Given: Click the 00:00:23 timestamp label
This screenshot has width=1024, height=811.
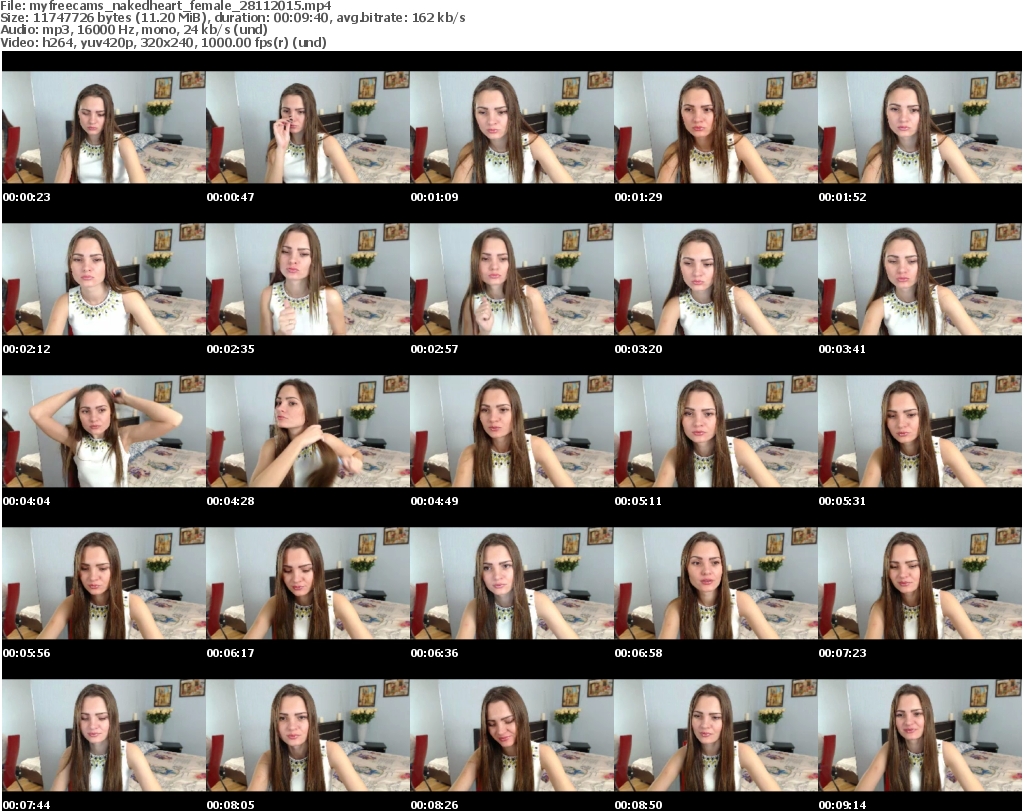Looking at the screenshot, I should [27, 197].
